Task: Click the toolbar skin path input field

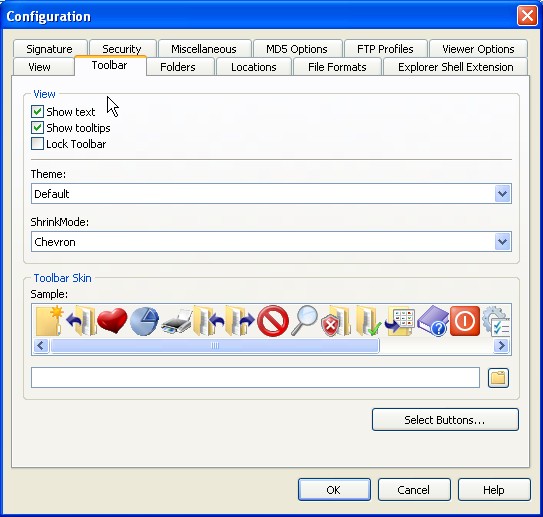Action: (255, 377)
